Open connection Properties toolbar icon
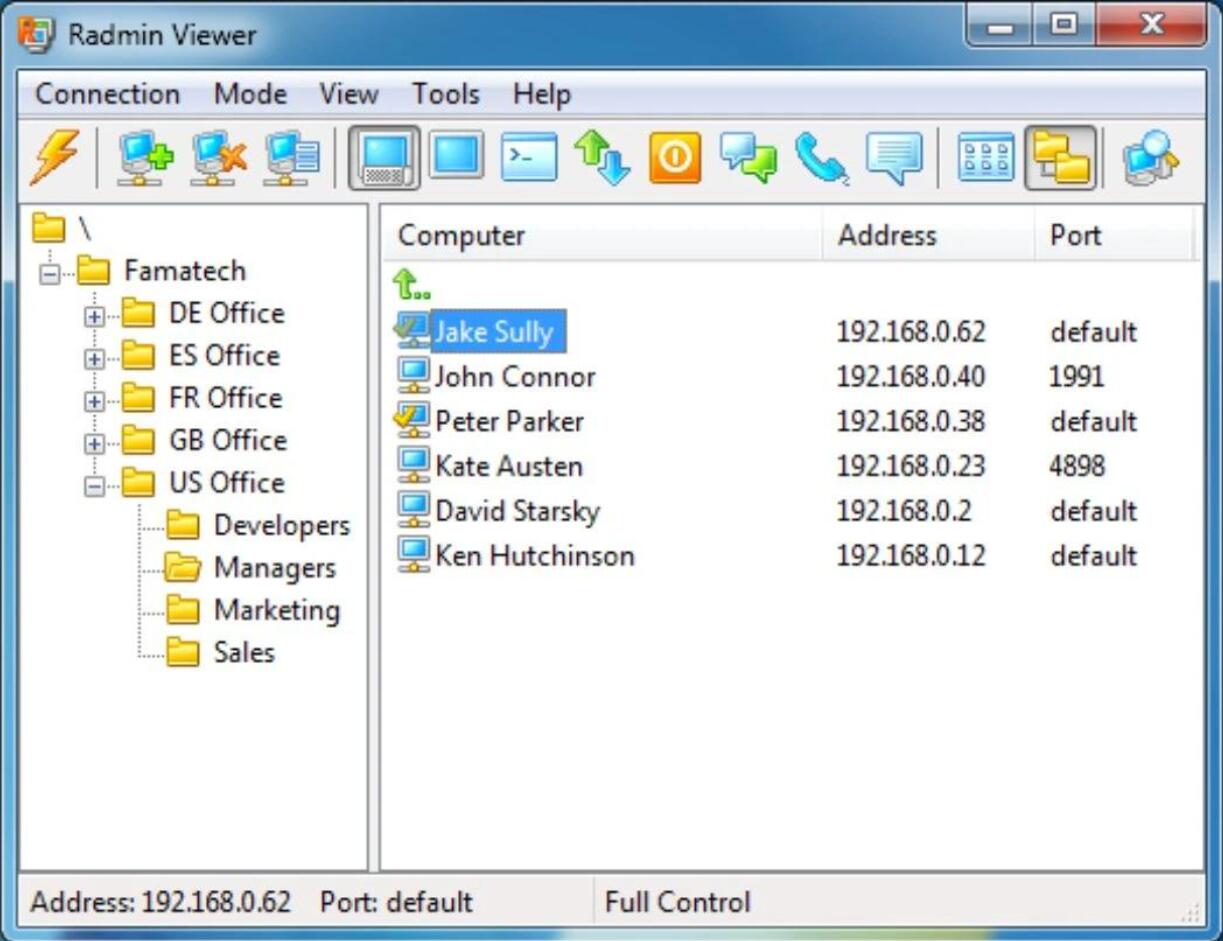The height and width of the screenshot is (941, 1223). click(292, 158)
